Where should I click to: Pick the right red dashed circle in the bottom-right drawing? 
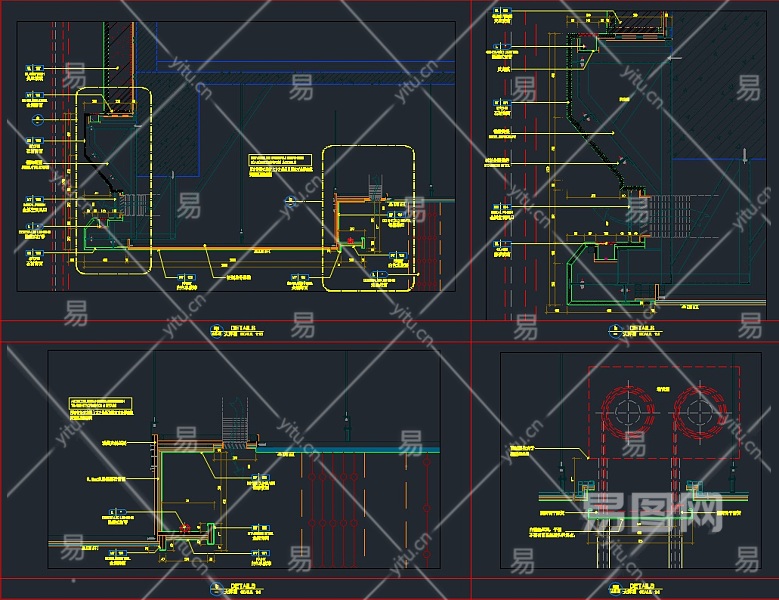[x=700, y=412]
